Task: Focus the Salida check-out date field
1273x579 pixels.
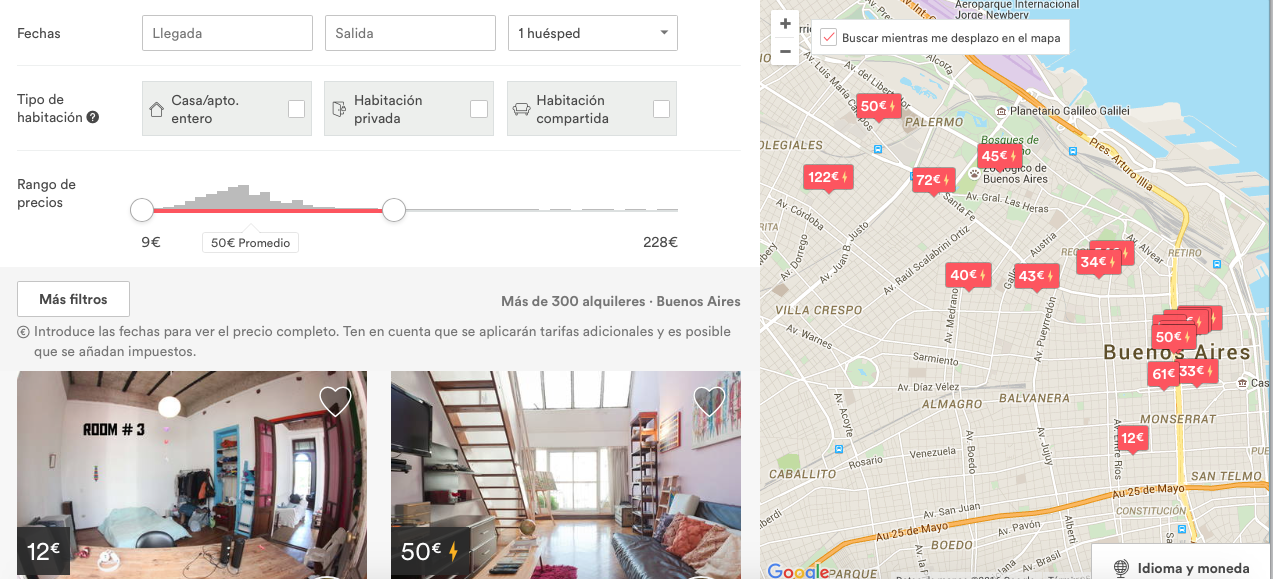Action: 410,33
